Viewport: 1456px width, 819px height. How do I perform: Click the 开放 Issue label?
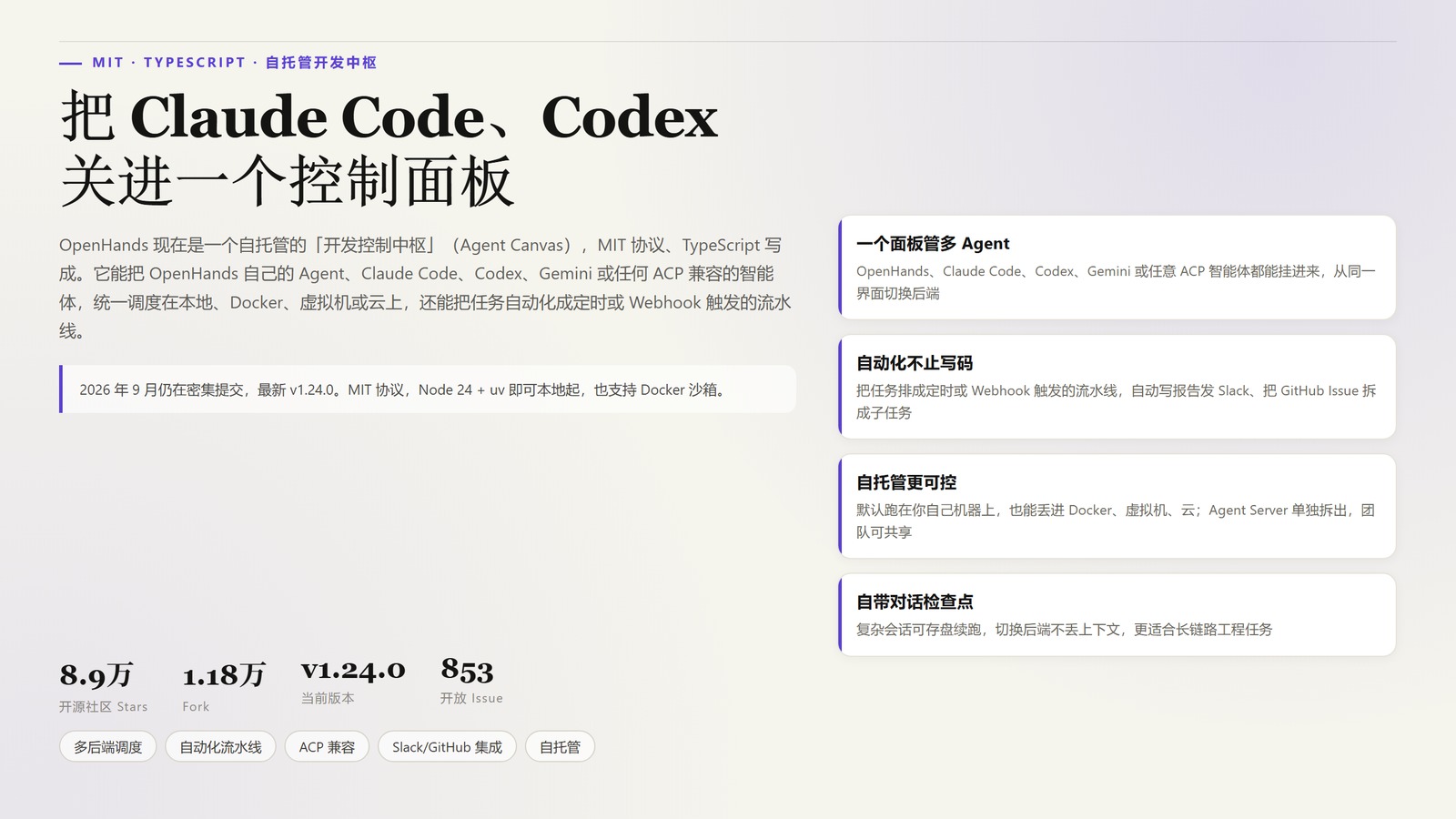pyautogui.click(x=471, y=698)
